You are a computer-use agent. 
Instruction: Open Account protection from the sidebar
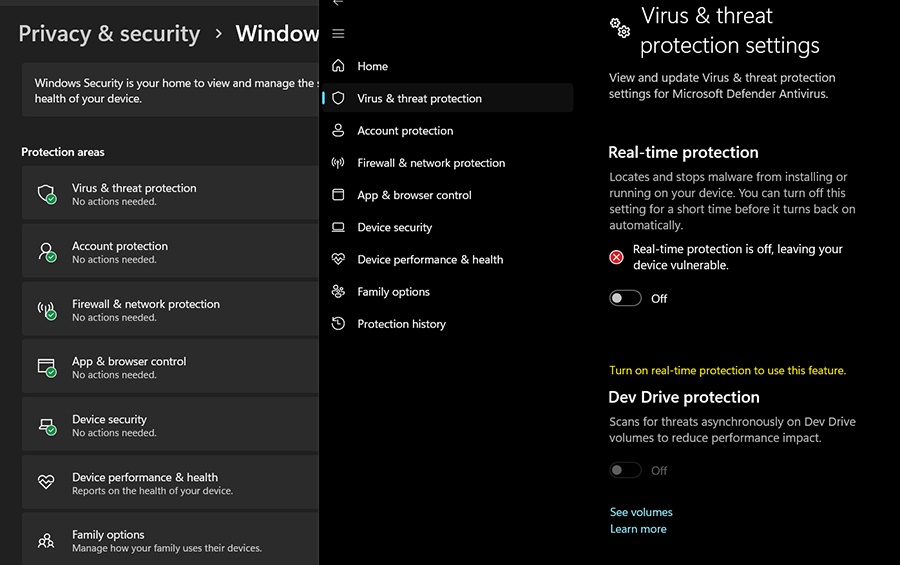pyautogui.click(x=448, y=130)
